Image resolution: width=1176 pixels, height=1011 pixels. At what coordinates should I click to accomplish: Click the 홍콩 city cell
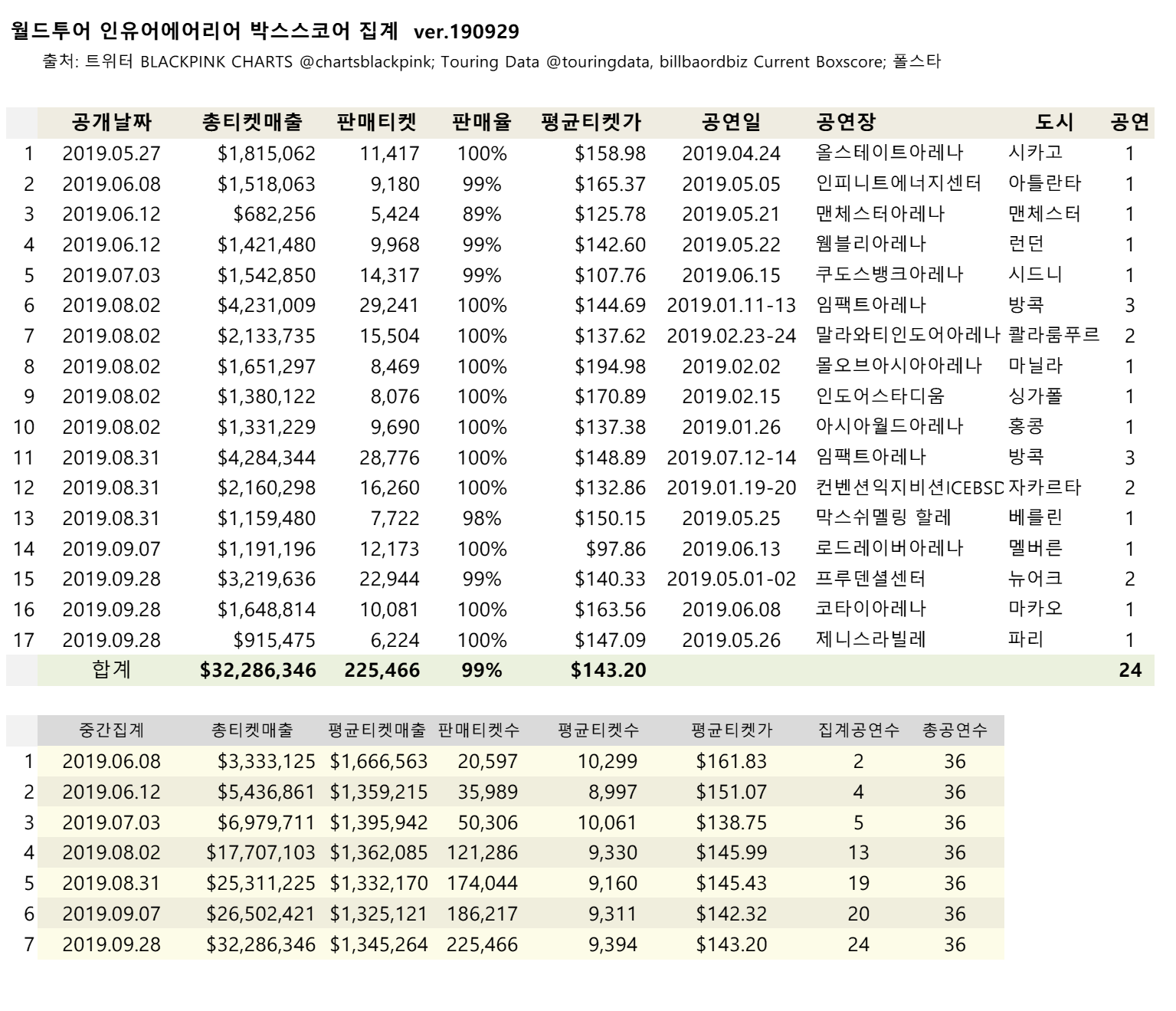(1027, 426)
